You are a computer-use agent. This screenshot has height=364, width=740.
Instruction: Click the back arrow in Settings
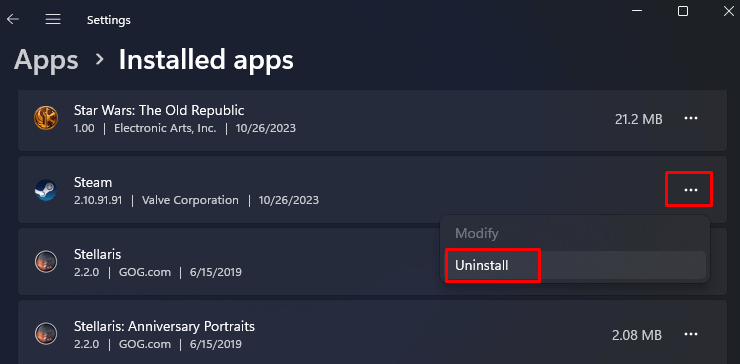13,19
